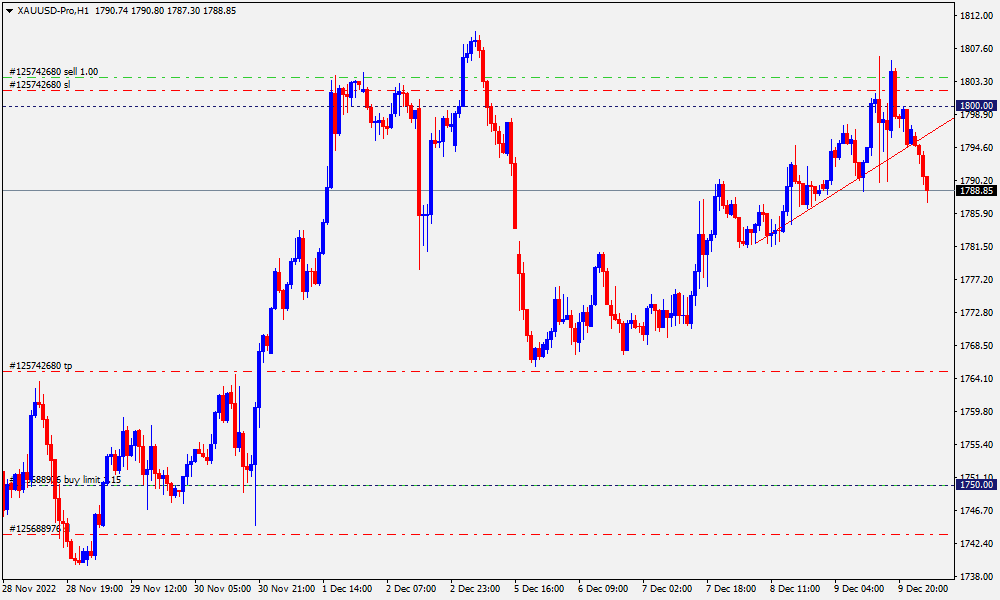Click the 1803.30 price scale label
Screen dimensions: 1000x600
coord(976,82)
